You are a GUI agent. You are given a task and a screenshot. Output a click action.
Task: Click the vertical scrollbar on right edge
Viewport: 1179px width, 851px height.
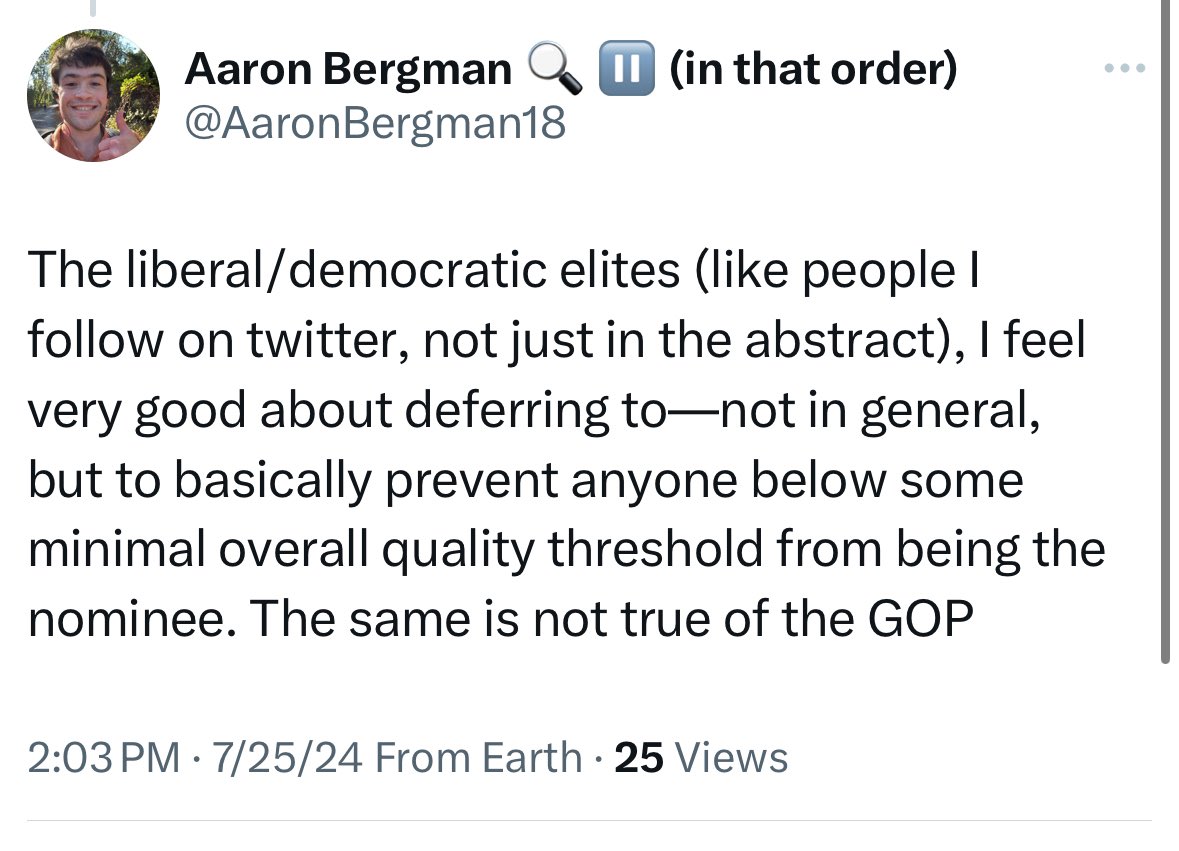pos(1165,331)
